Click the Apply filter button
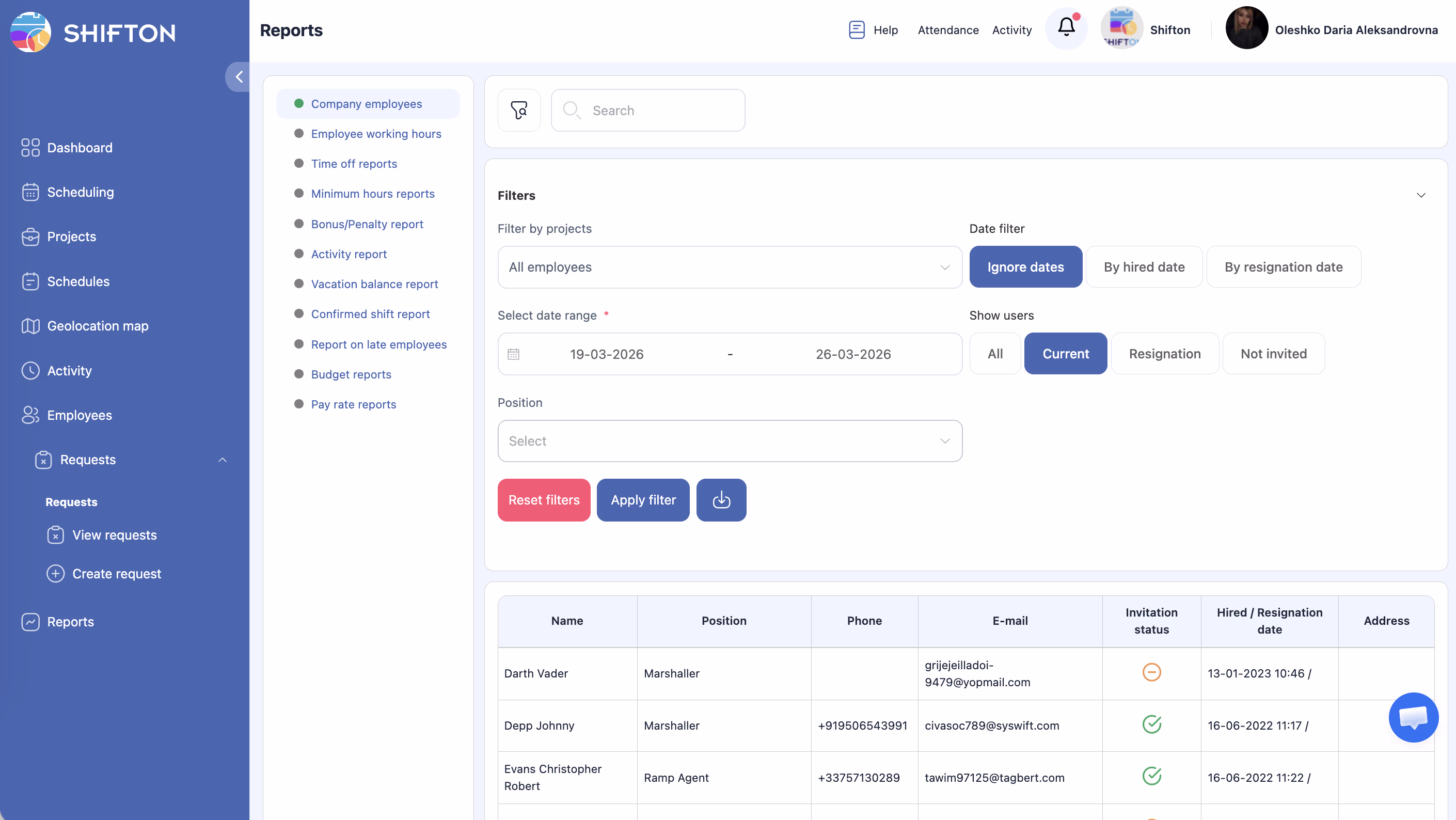Image resolution: width=1456 pixels, height=820 pixels. 643,500
